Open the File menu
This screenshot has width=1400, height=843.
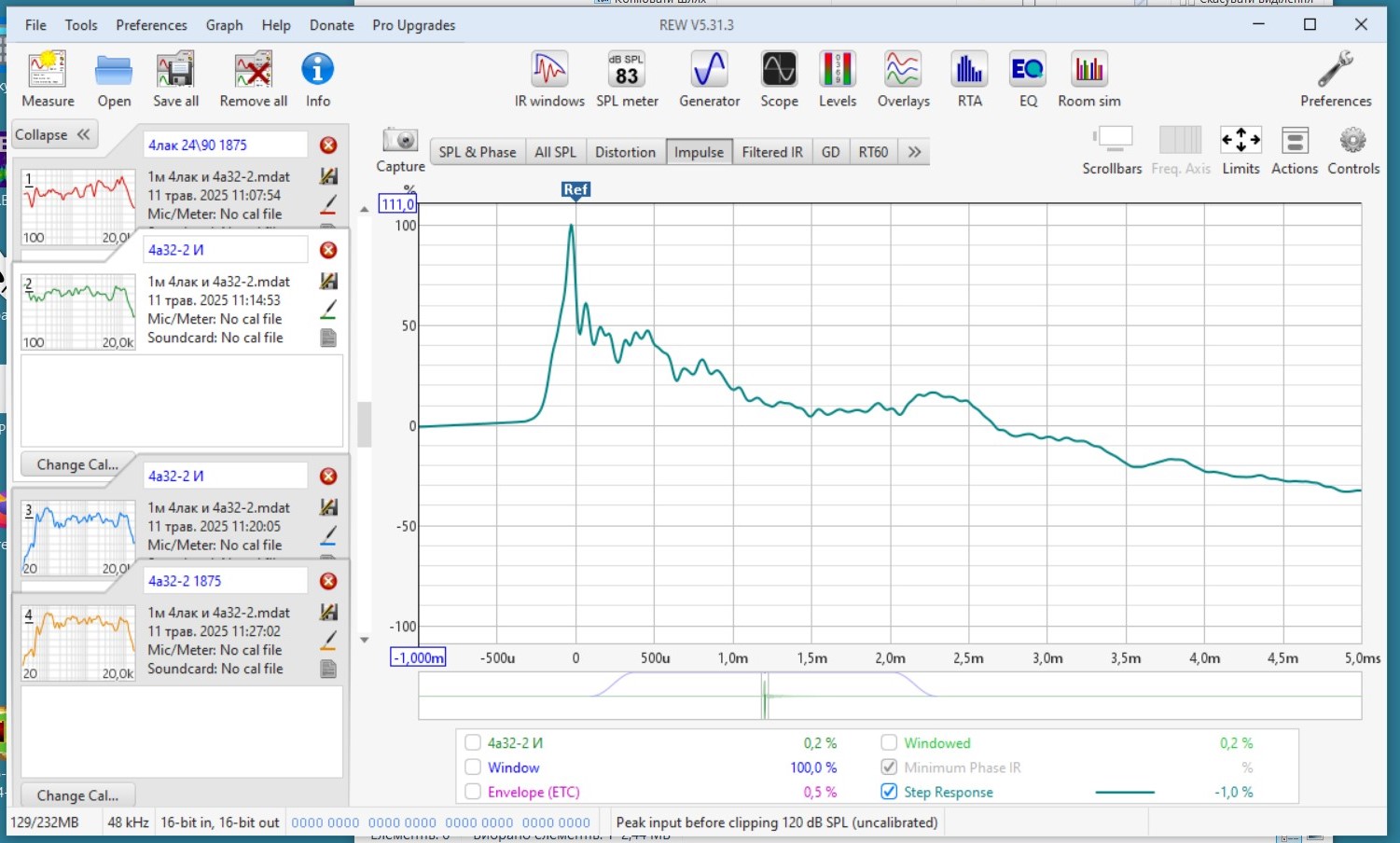click(35, 25)
